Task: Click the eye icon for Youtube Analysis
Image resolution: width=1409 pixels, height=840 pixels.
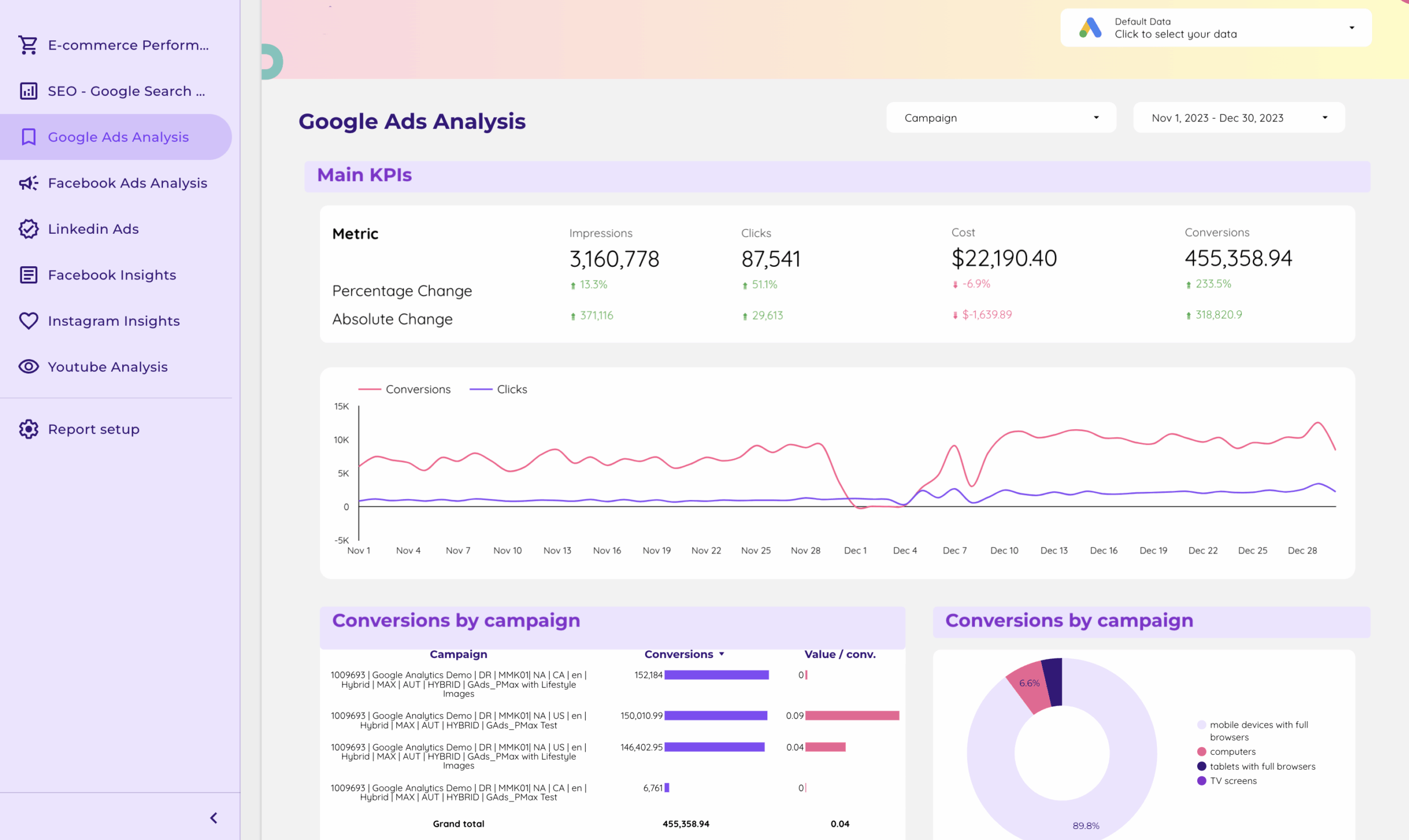Action: pos(28,366)
